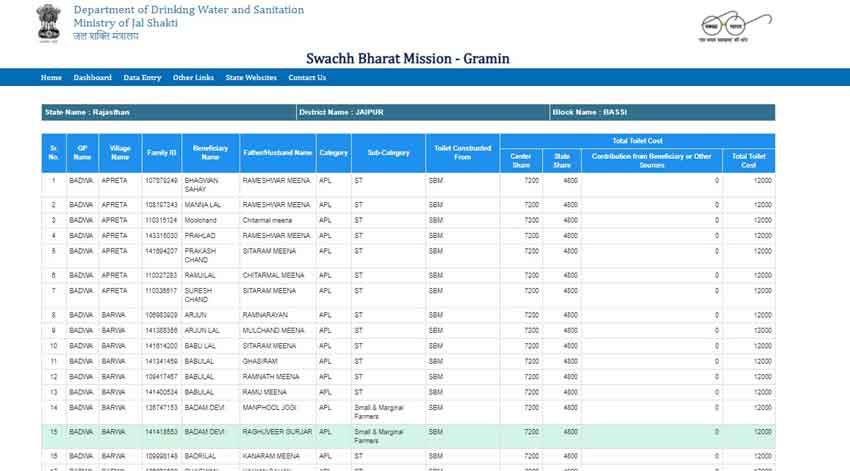Click father name RAMU MEENA in row 13
Image resolution: width=850 pixels, height=471 pixels.
pos(265,392)
